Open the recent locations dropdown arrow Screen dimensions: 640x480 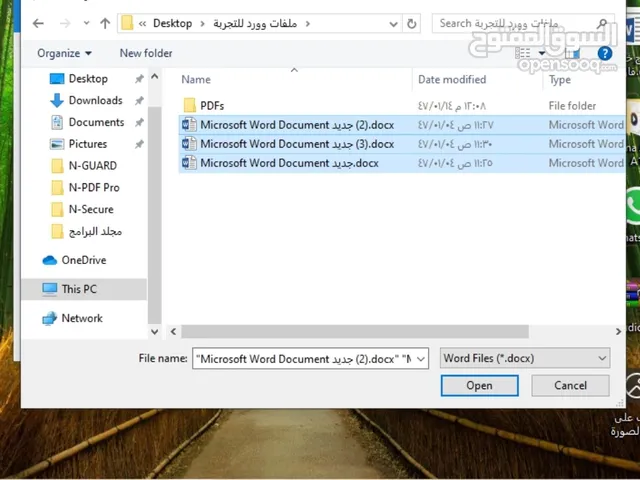click(x=86, y=23)
